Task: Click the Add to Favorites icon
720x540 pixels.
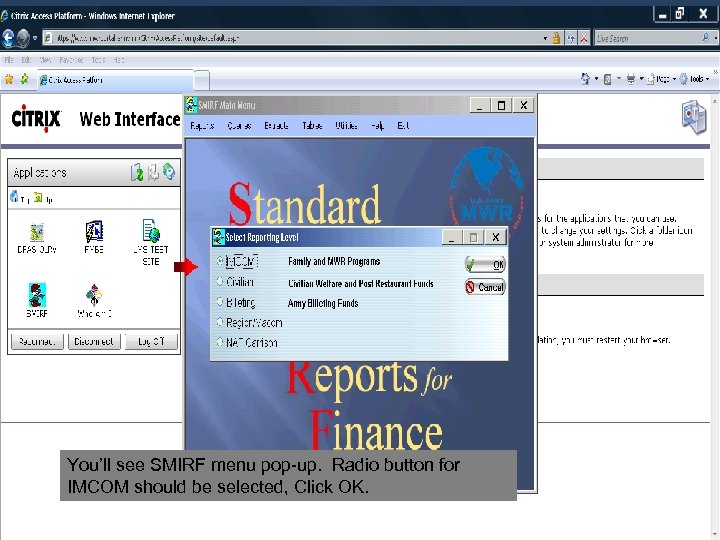Action: (x=24, y=79)
